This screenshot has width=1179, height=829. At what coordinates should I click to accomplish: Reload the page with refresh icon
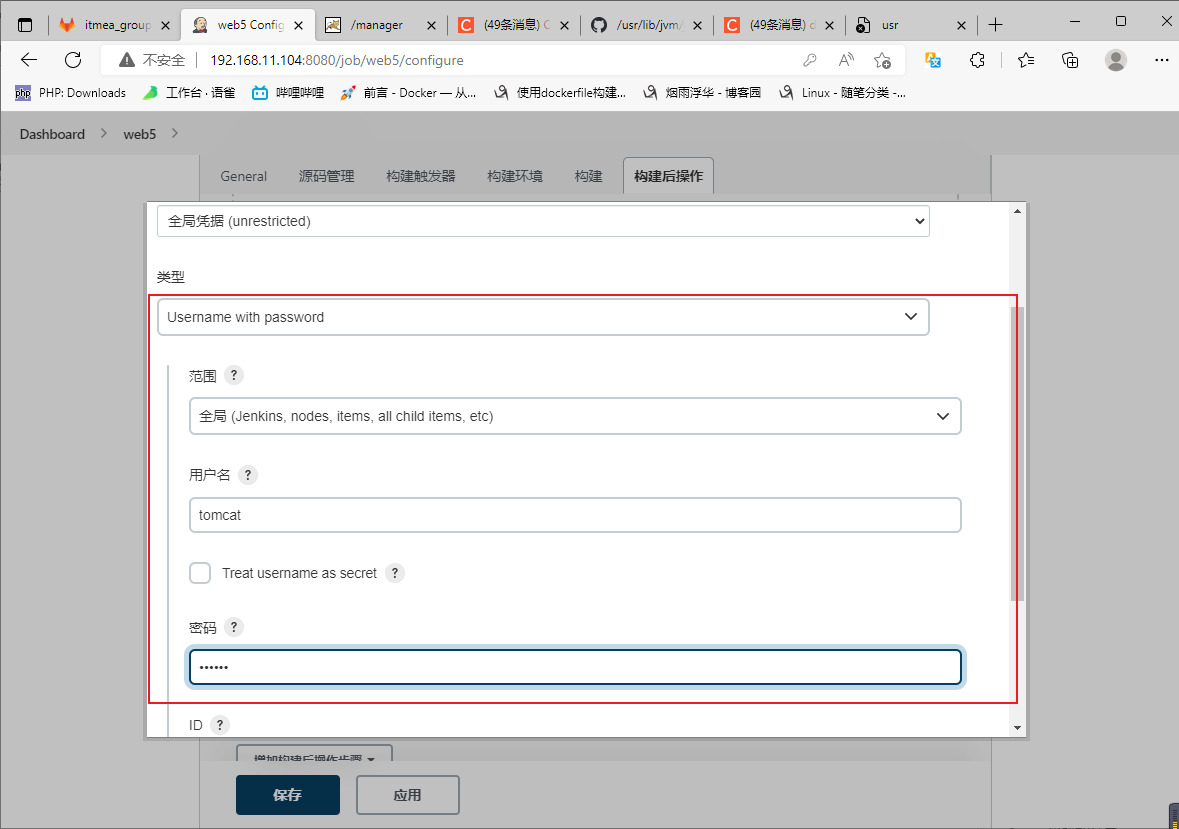(x=73, y=60)
